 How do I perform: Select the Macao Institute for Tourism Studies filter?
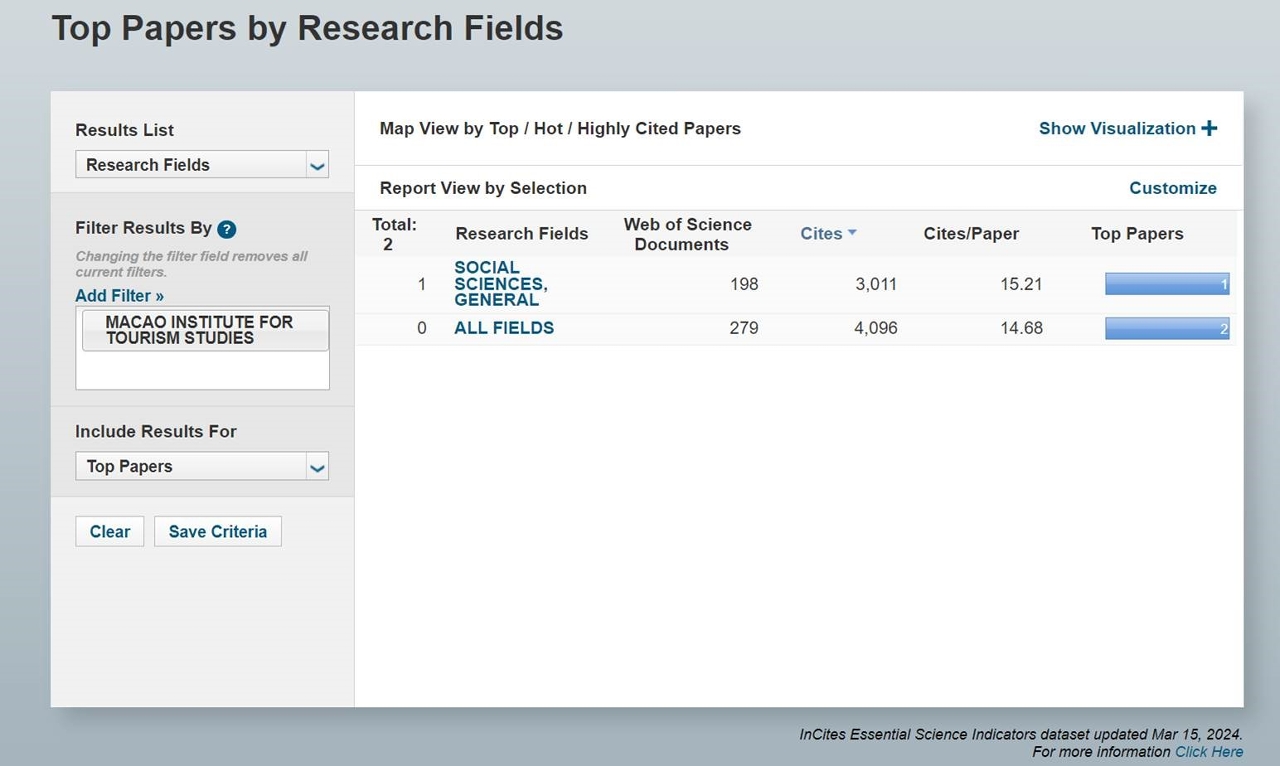tap(204, 330)
